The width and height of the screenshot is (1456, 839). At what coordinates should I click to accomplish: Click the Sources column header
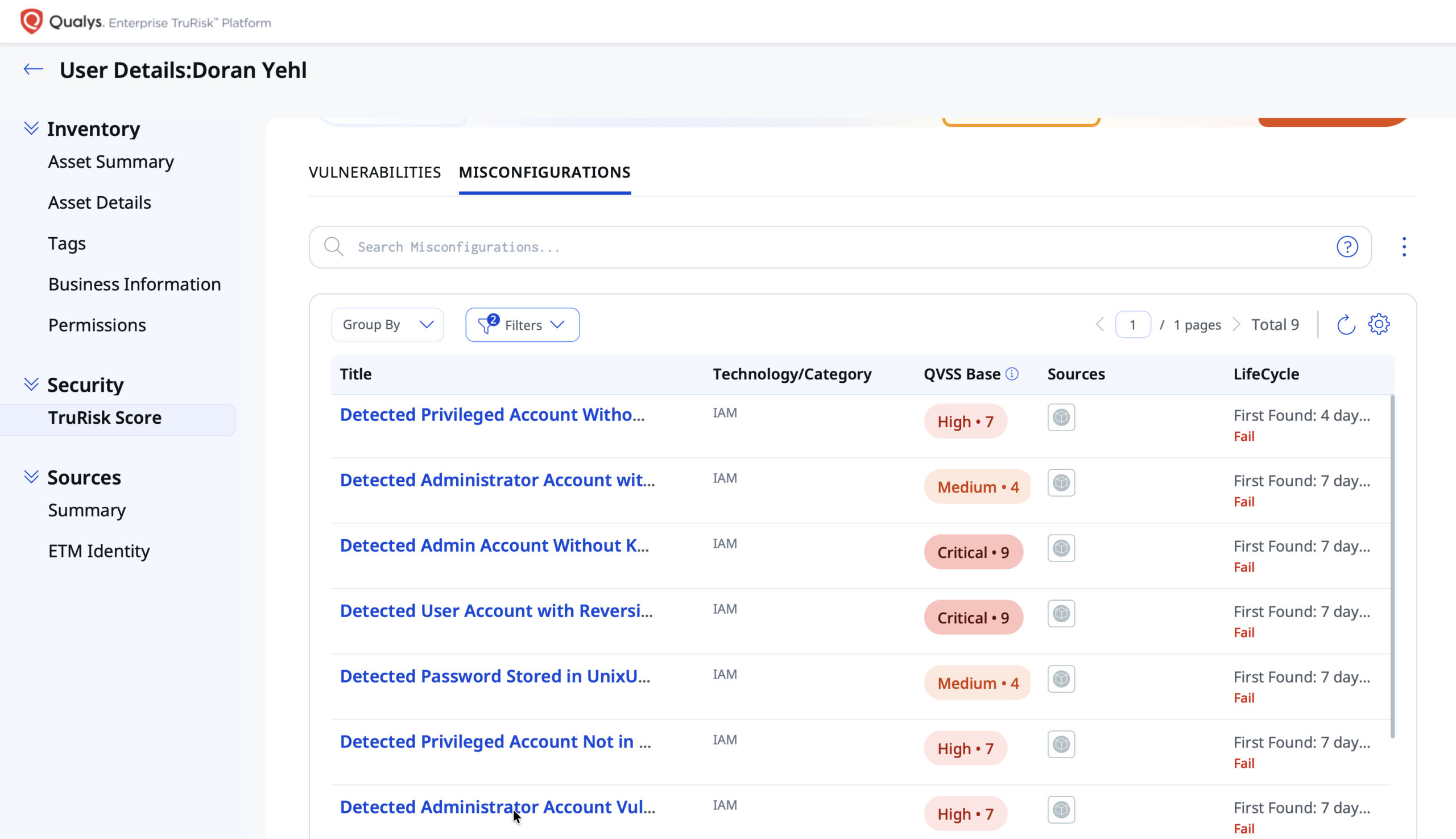click(x=1076, y=374)
